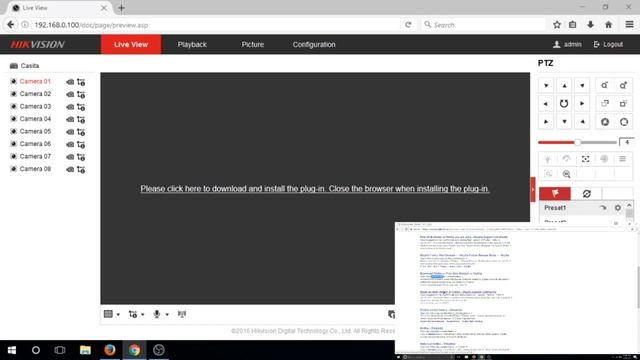Collapse the PTZ panel with red arrow
Image resolution: width=640 pixels, height=360 pixels.
pos(533,189)
